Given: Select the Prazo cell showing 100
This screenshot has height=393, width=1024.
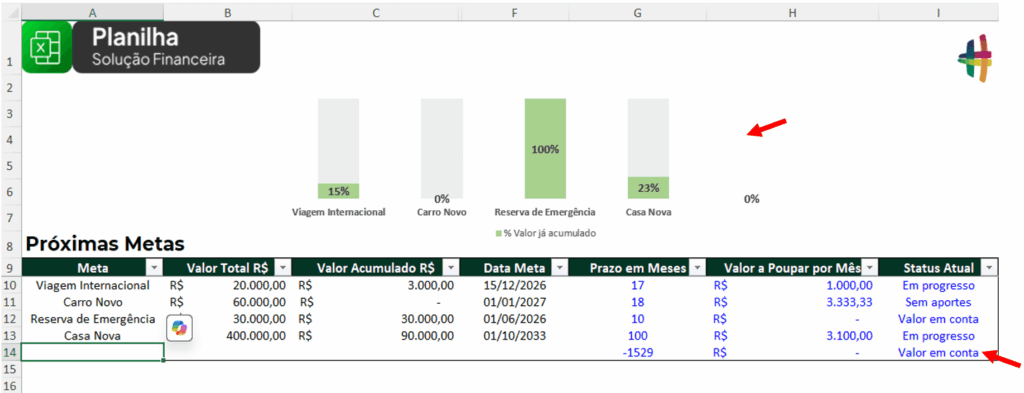Looking at the screenshot, I should coord(637,336).
